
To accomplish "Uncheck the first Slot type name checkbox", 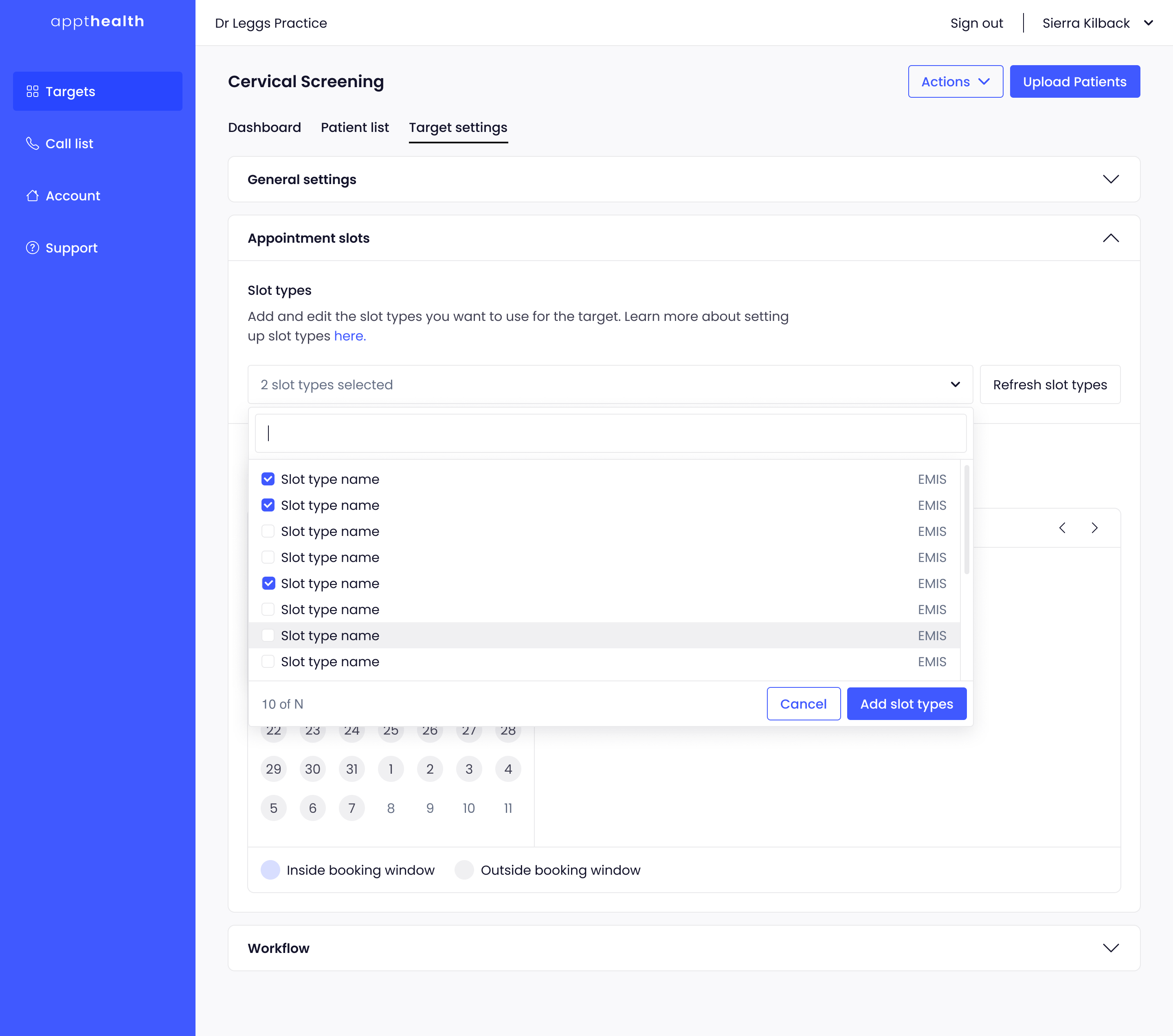I will point(268,479).
